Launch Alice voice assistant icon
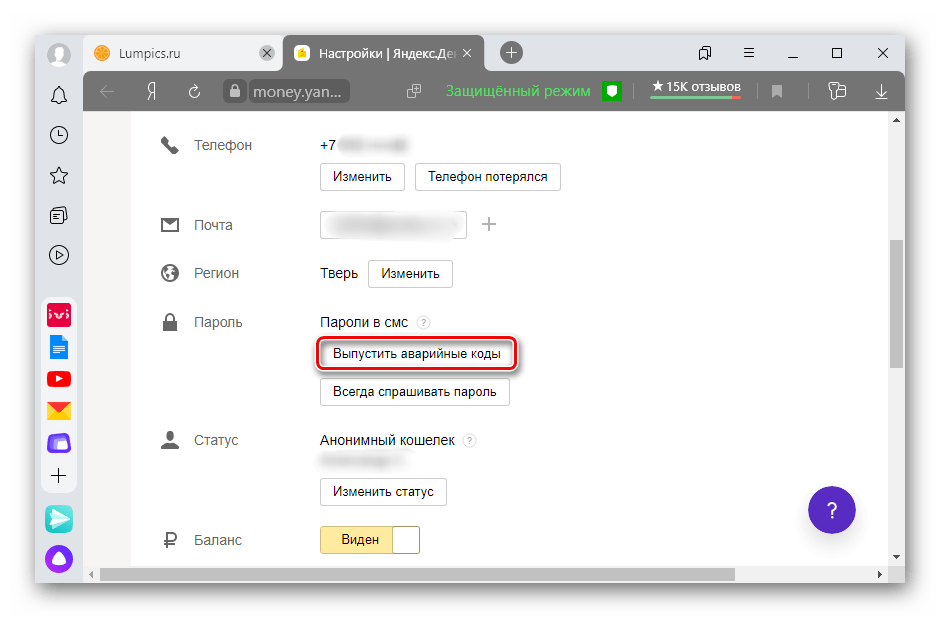Viewport: 940px width, 624px height. point(59,558)
